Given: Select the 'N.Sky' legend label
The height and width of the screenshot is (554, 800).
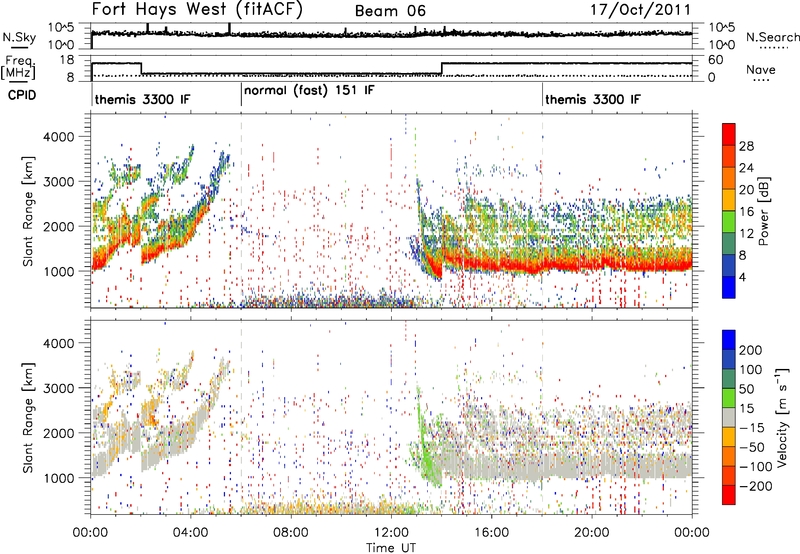Looking at the screenshot, I should 19,37.
